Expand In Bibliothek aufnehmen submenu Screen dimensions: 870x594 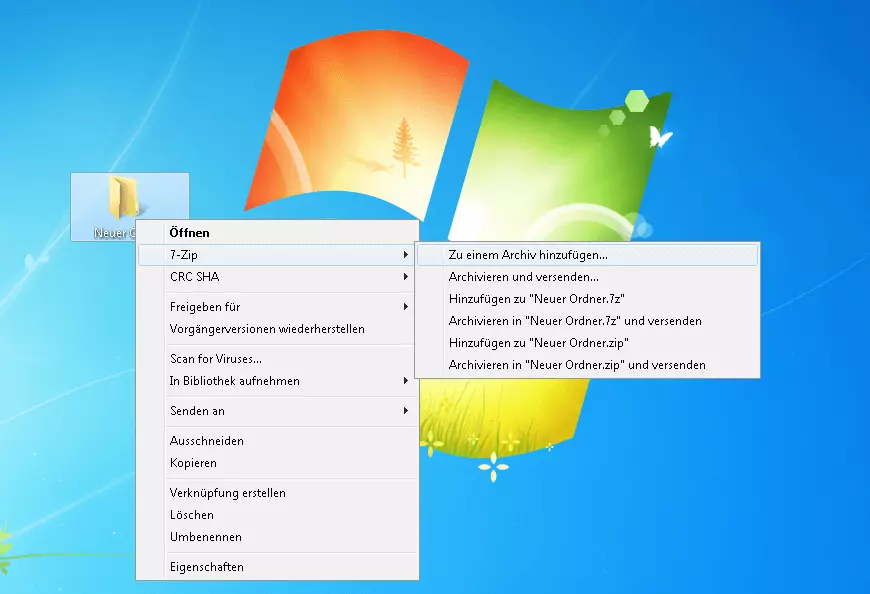click(234, 381)
